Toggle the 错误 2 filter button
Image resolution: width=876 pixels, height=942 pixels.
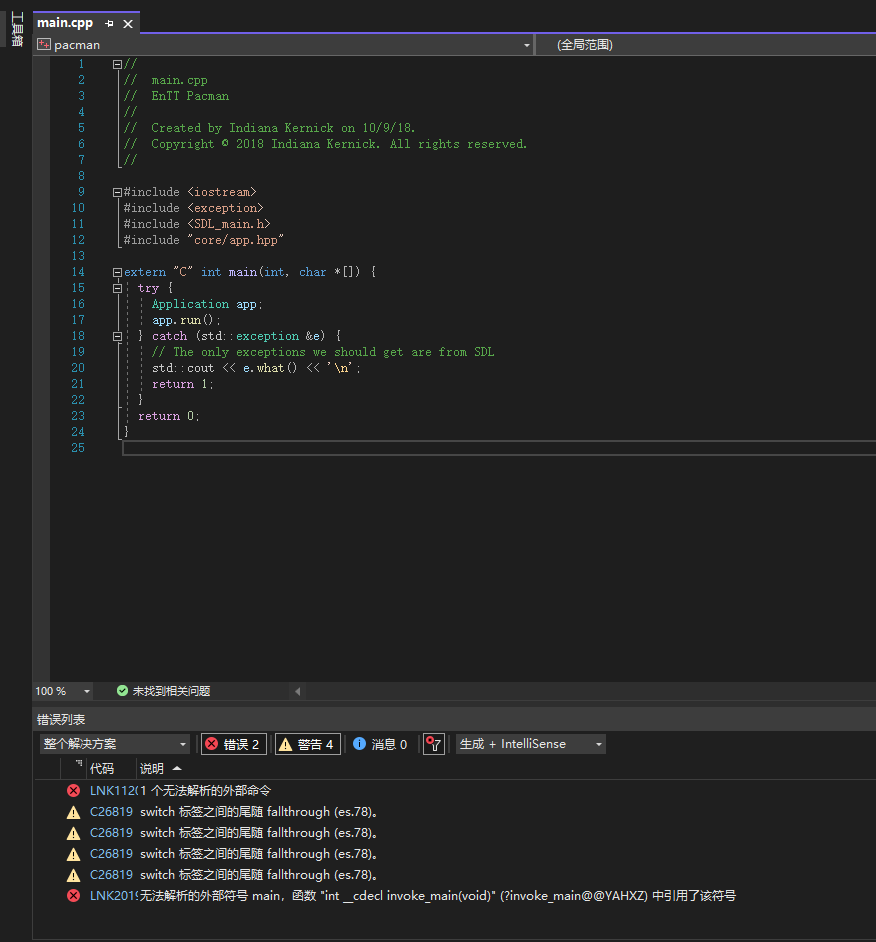(234, 744)
